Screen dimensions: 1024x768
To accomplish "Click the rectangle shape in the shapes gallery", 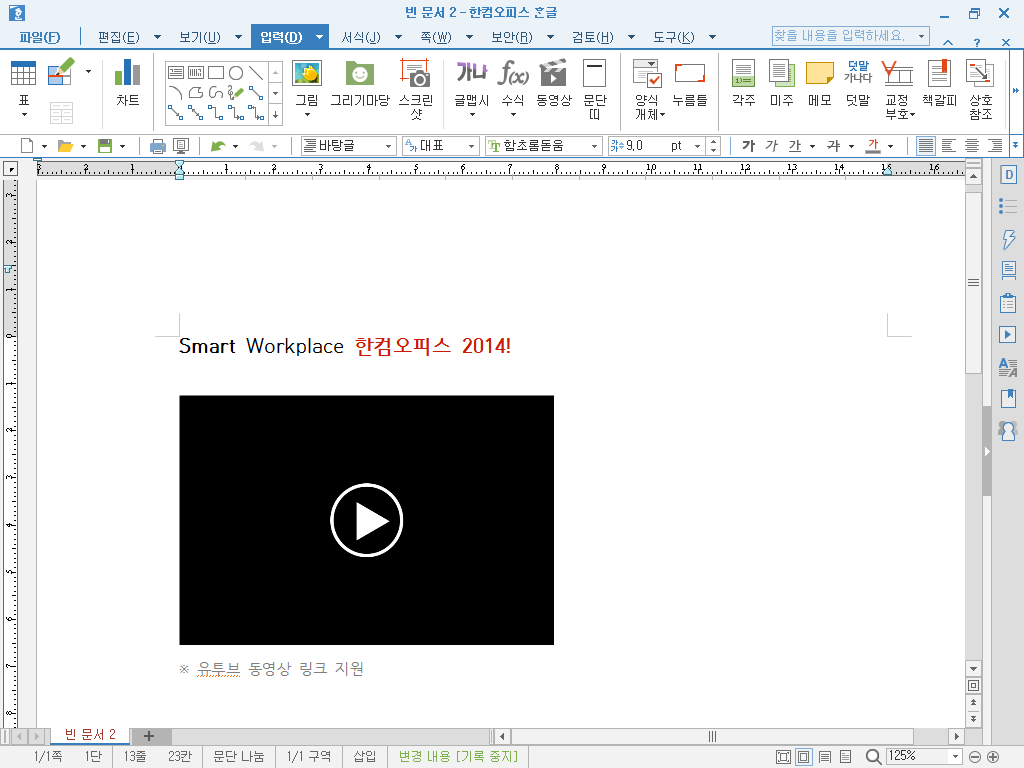I will [216, 72].
